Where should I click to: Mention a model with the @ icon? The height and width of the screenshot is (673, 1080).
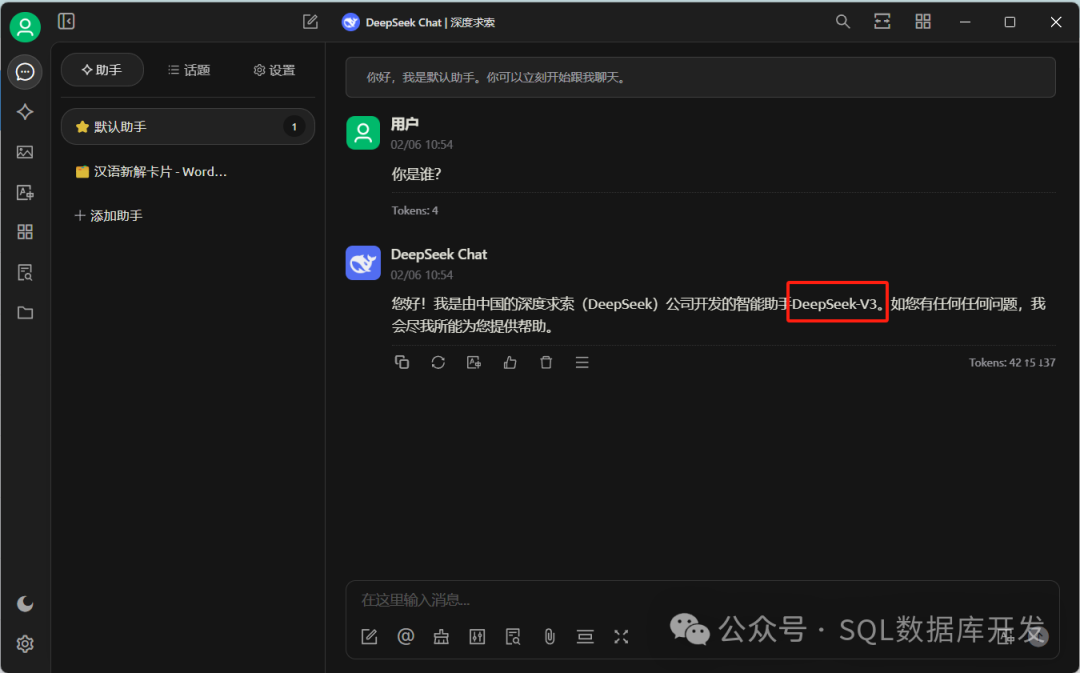[406, 636]
